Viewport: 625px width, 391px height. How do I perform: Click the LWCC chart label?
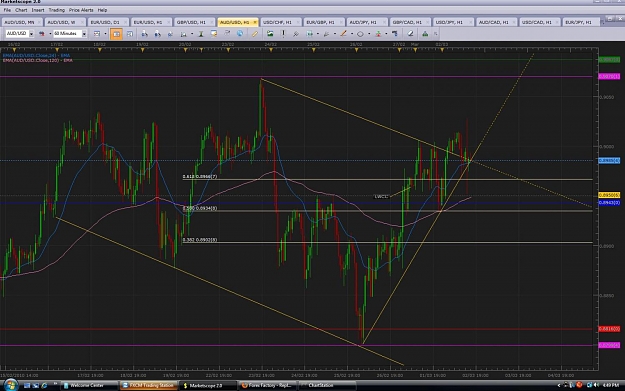(381, 196)
